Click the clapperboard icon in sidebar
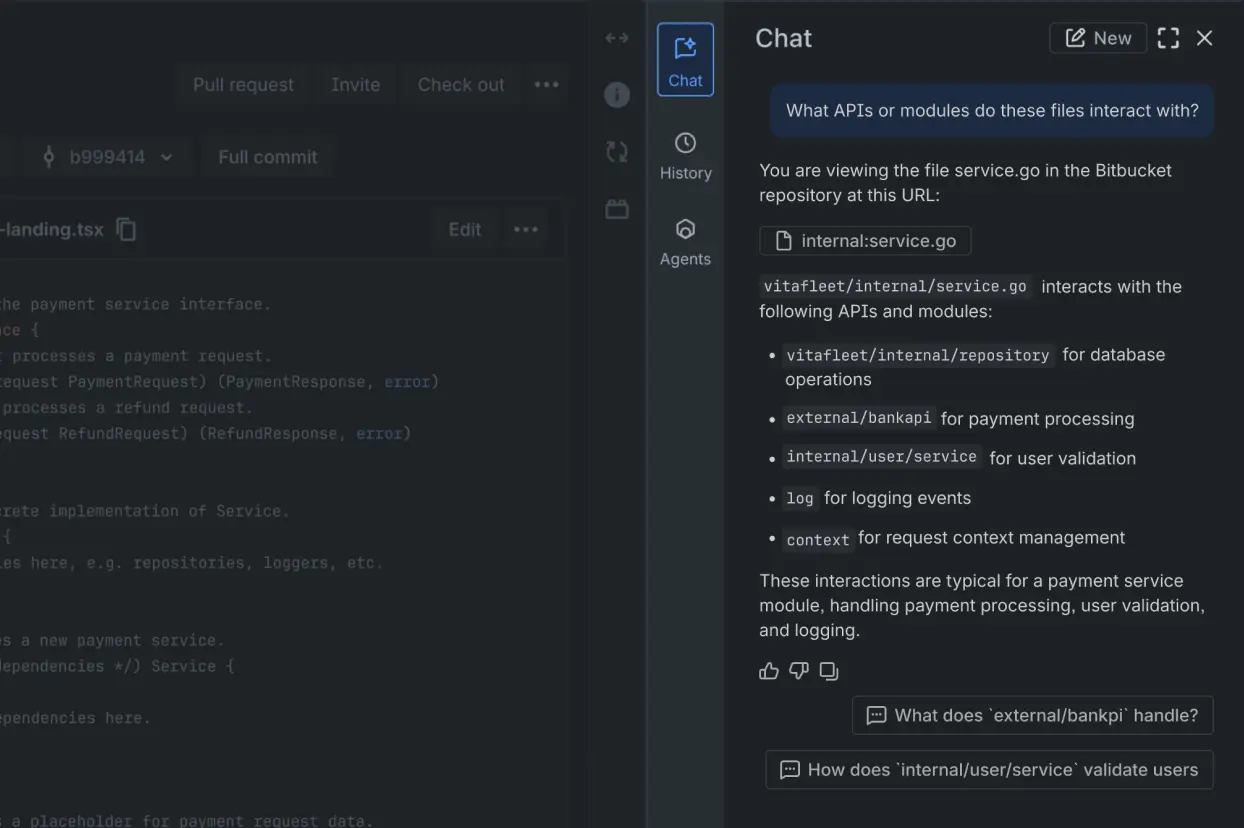 click(x=617, y=209)
